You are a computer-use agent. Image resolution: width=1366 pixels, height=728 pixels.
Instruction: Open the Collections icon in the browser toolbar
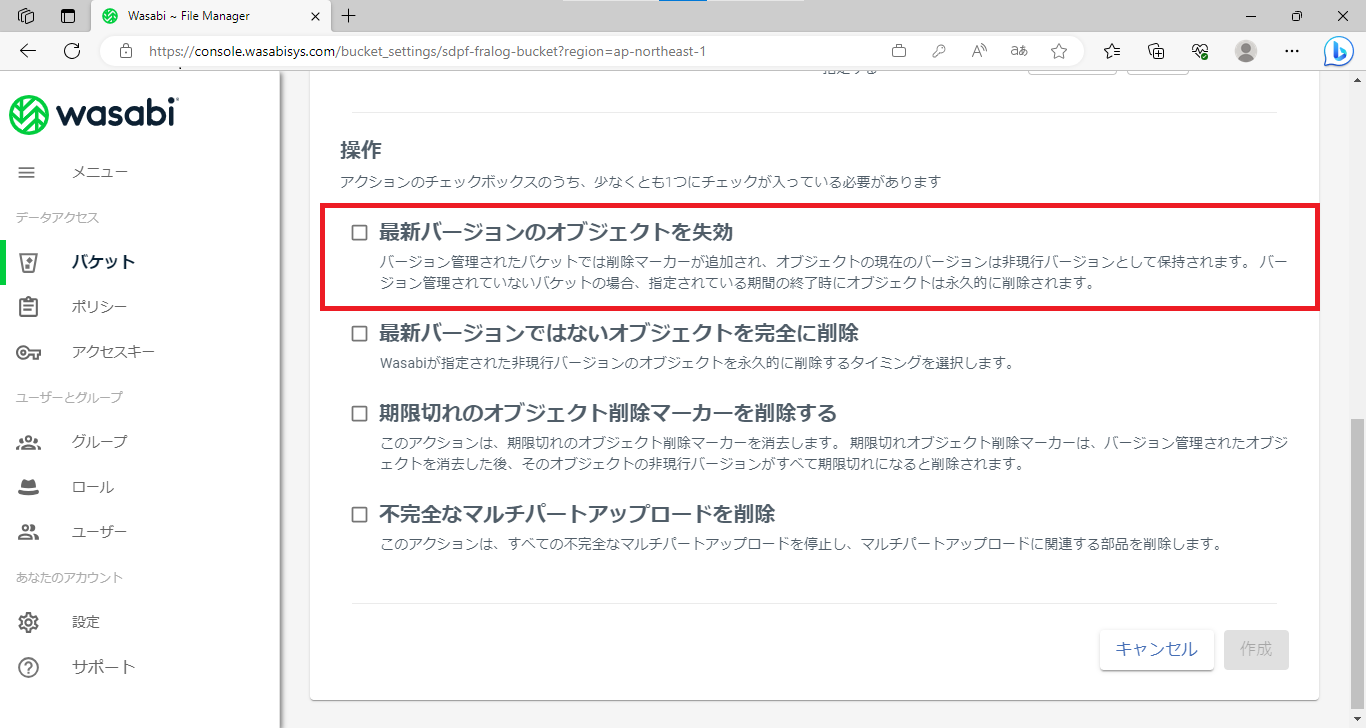point(1156,51)
